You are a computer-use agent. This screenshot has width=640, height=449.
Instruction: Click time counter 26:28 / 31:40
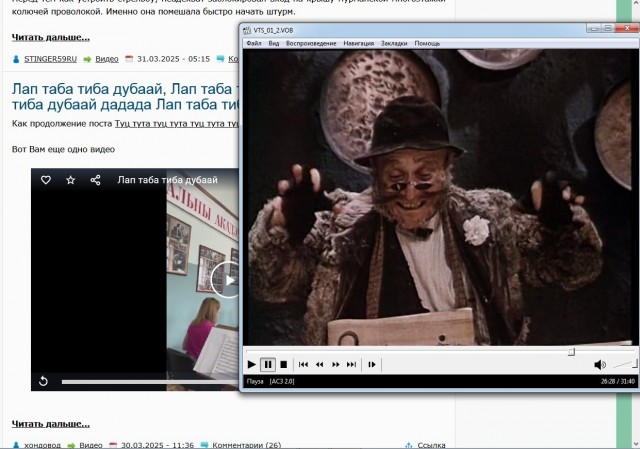coord(618,381)
